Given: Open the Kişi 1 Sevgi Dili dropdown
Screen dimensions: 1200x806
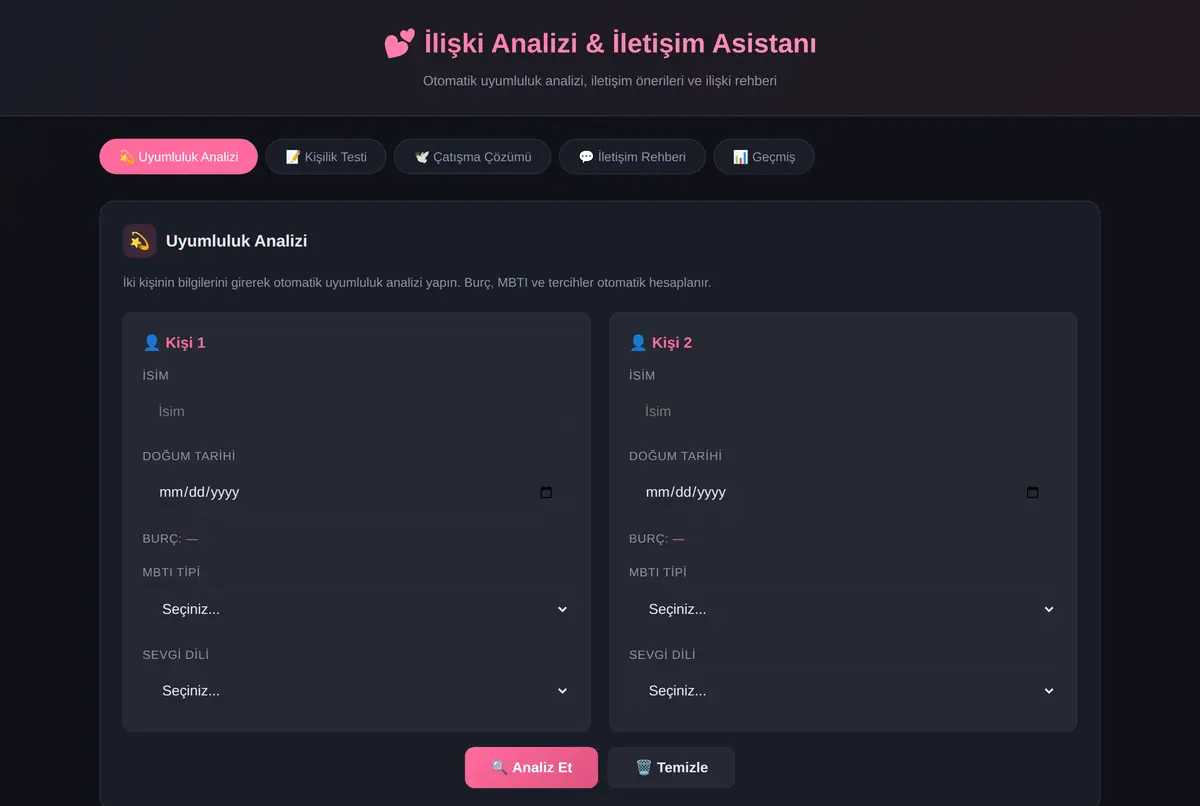Looking at the screenshot, I should click(356, 691).
